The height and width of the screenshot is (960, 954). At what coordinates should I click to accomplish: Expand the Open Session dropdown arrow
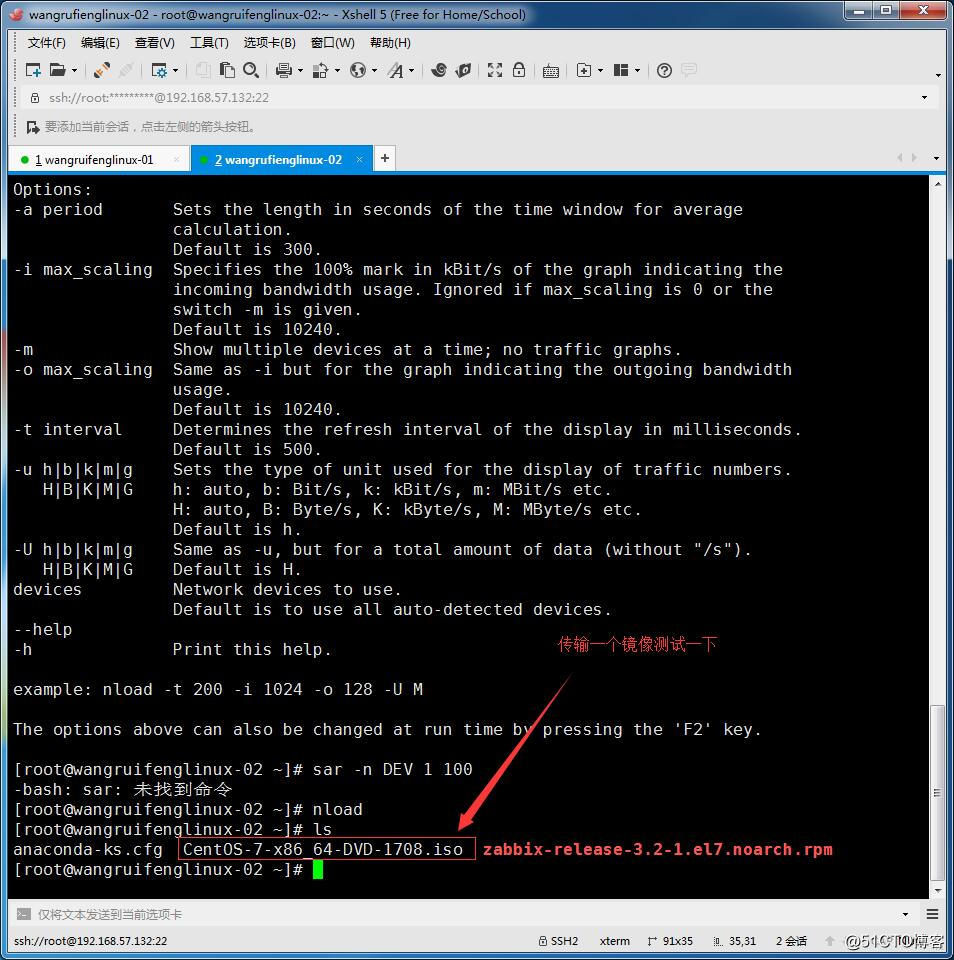pyautogui.click(x=75, y=71)
